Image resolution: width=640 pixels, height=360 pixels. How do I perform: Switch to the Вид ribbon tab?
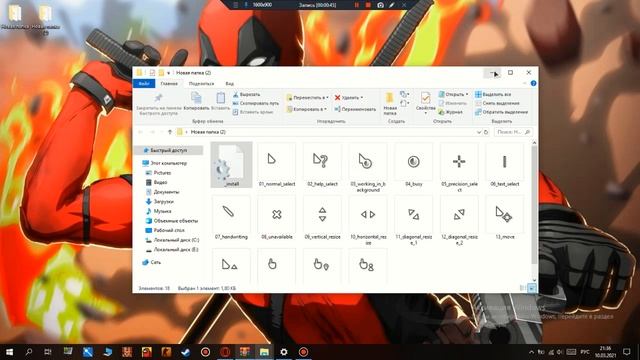tap(229, 84)
